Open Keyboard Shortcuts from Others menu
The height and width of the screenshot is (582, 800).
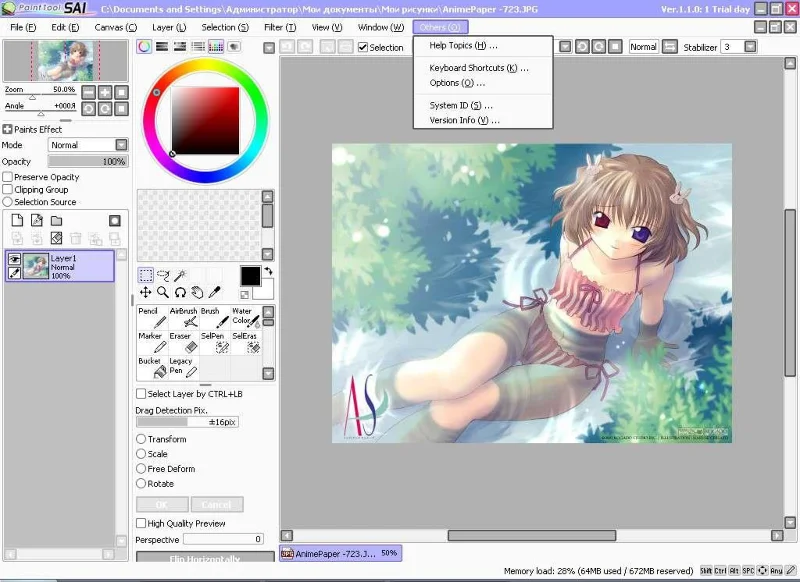point(479,68)
